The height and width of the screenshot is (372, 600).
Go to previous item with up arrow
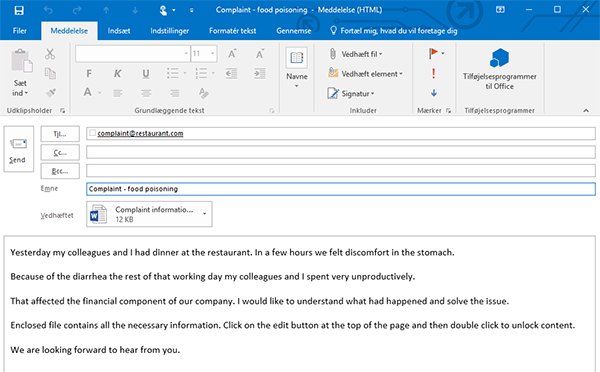pos(106,10)
